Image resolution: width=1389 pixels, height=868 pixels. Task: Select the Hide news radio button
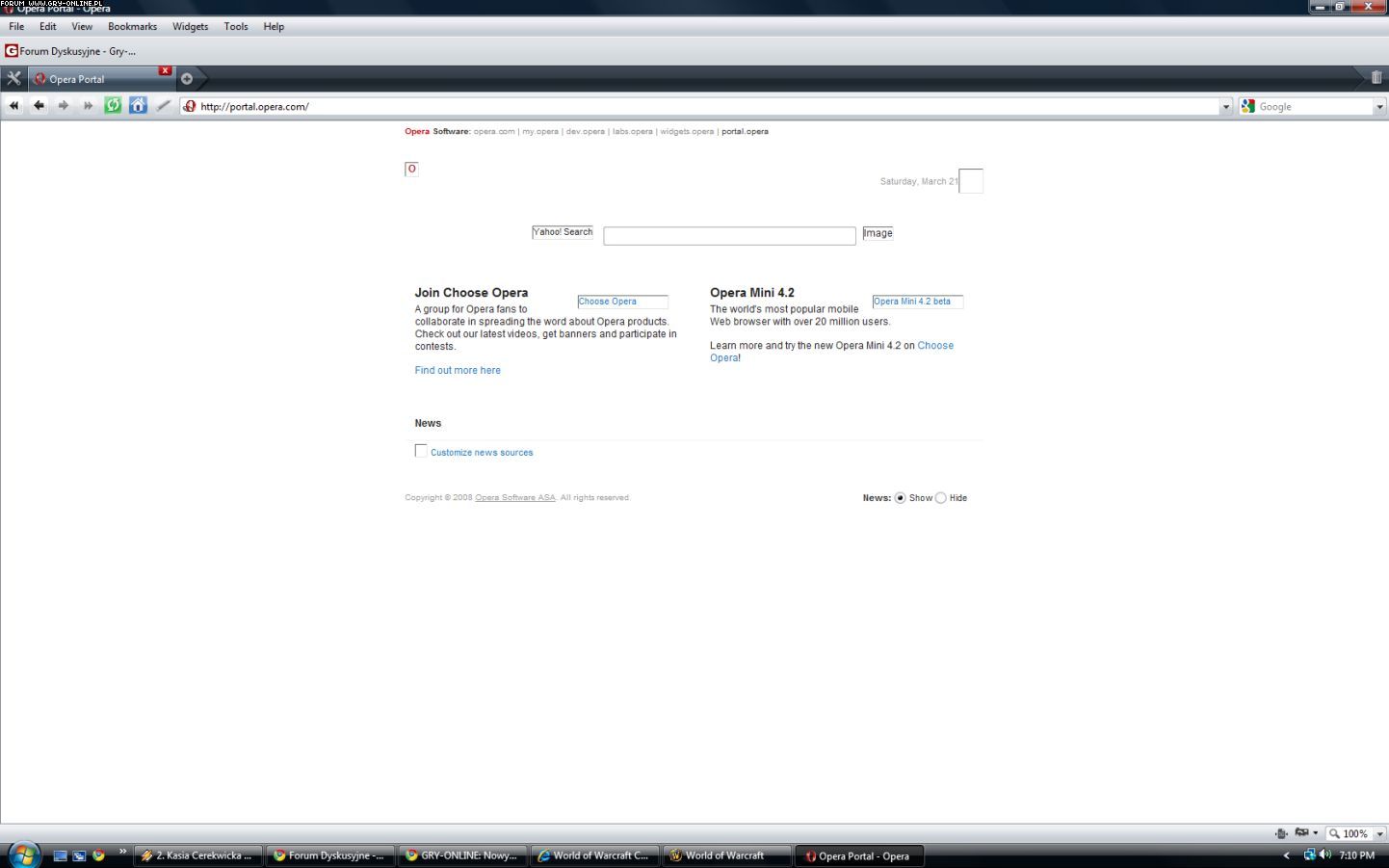[940, 498]
